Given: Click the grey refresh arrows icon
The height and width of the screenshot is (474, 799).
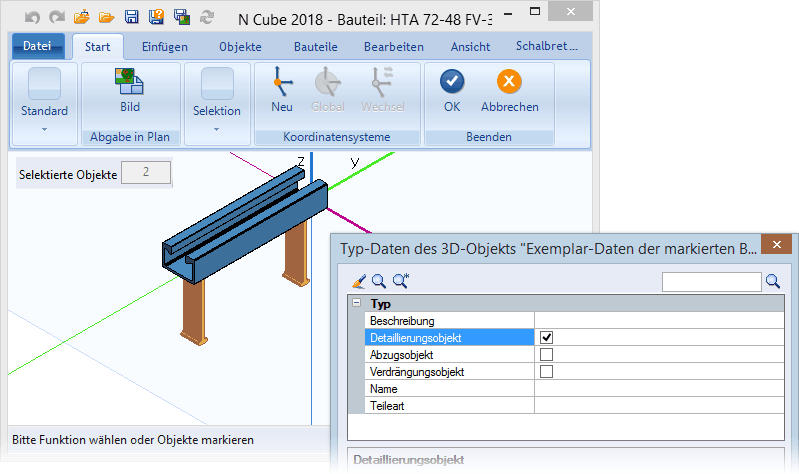Looking at the screenshot, I should (x=207, y=17).
